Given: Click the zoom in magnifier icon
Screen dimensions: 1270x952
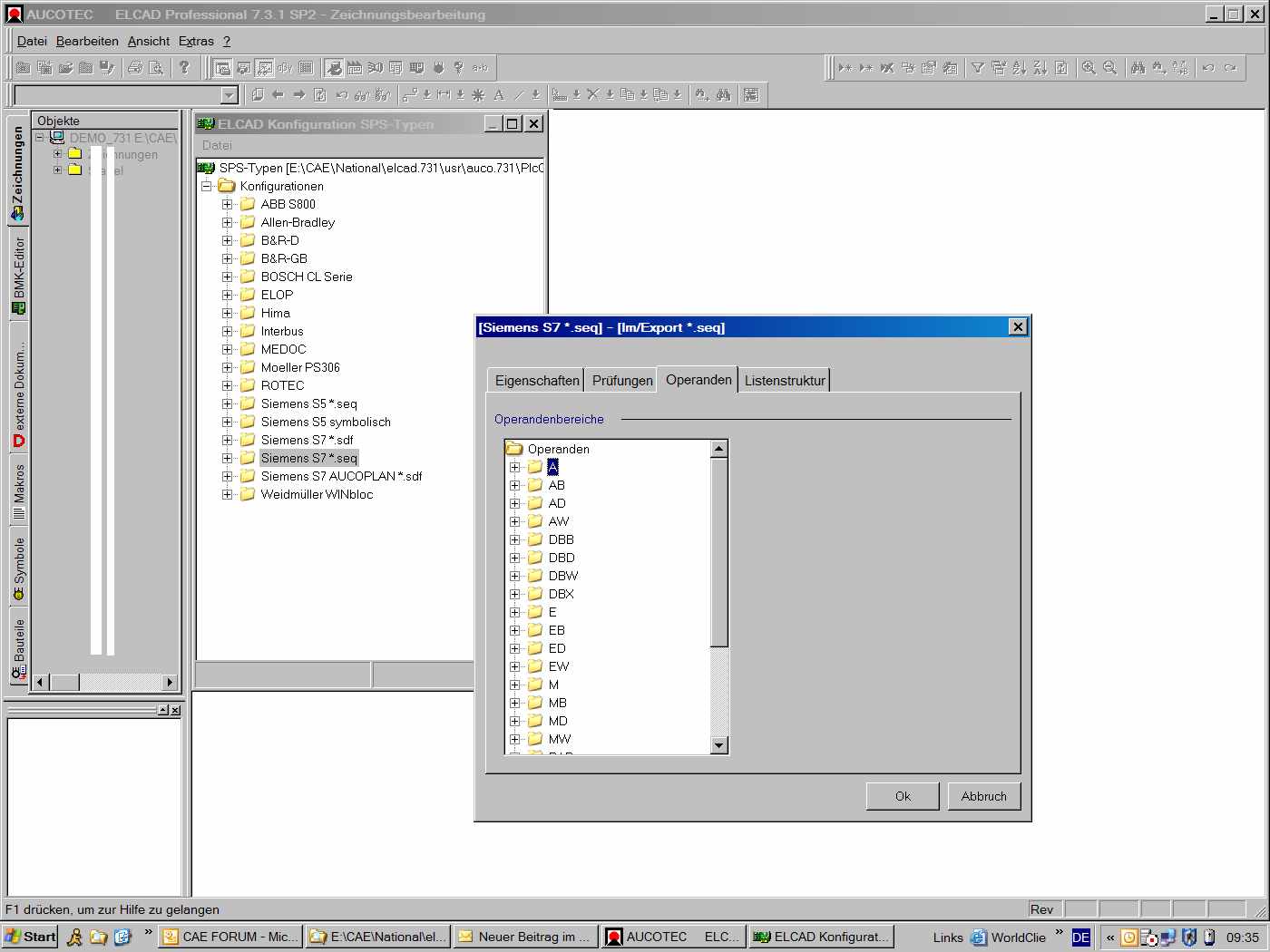Looking at the screenshot, I should [1089, 67].
